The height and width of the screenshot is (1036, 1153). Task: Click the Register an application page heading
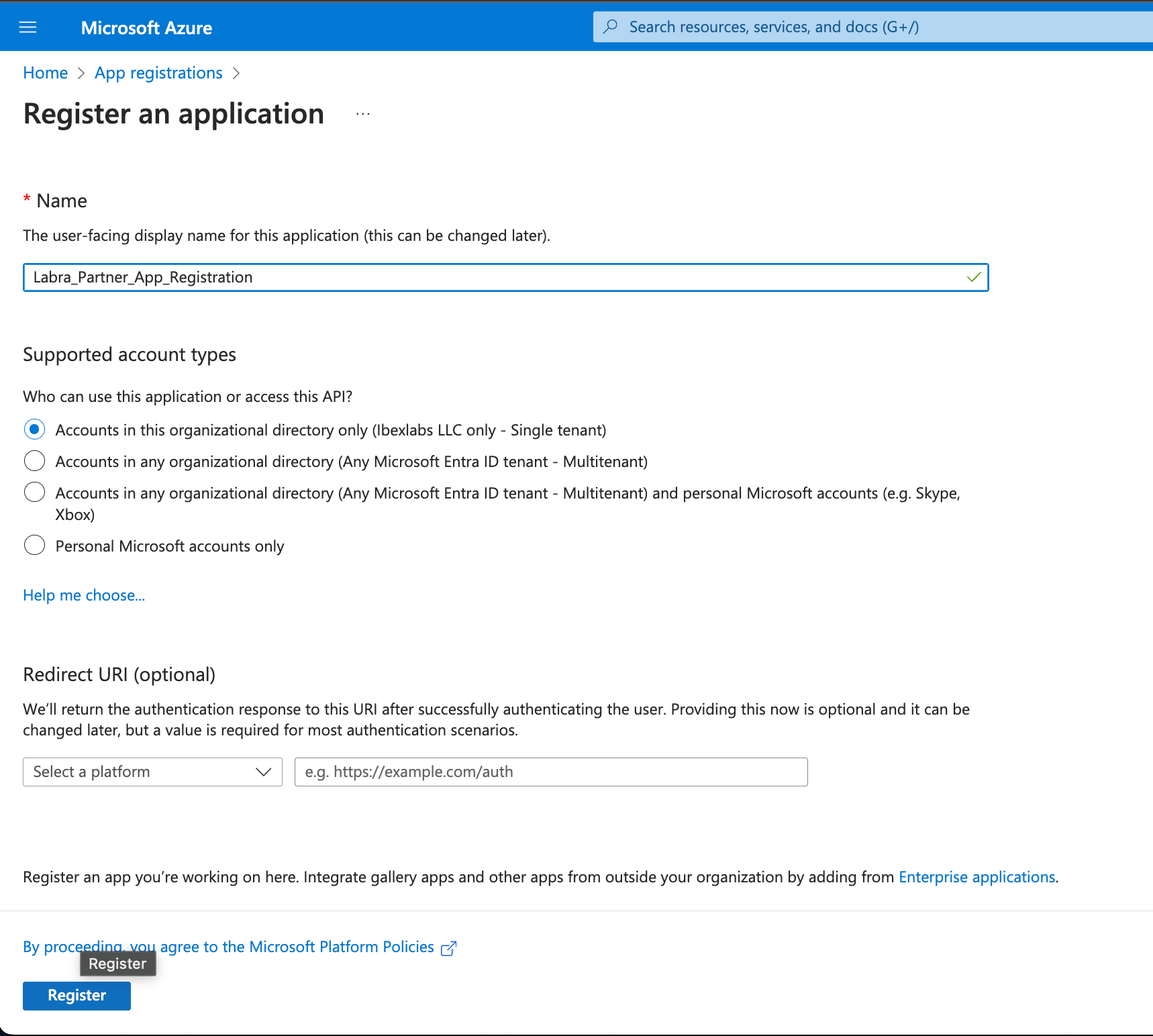pos(174,114)
